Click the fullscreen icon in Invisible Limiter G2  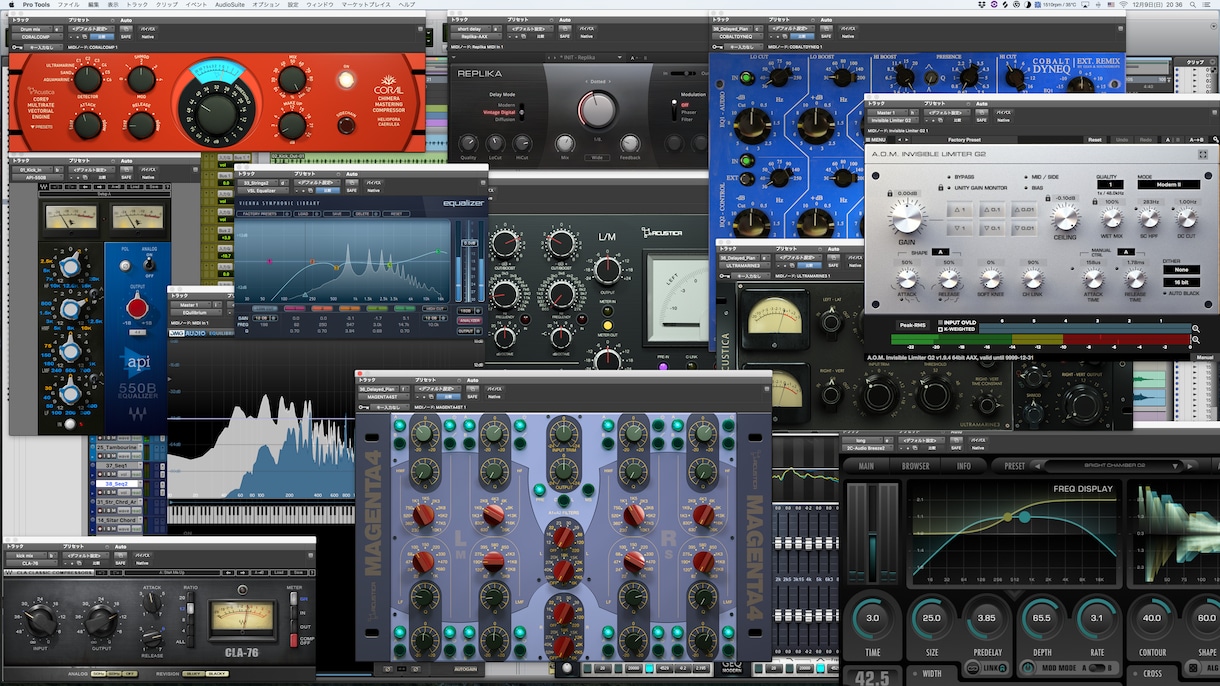click(x=1203, y=154)
